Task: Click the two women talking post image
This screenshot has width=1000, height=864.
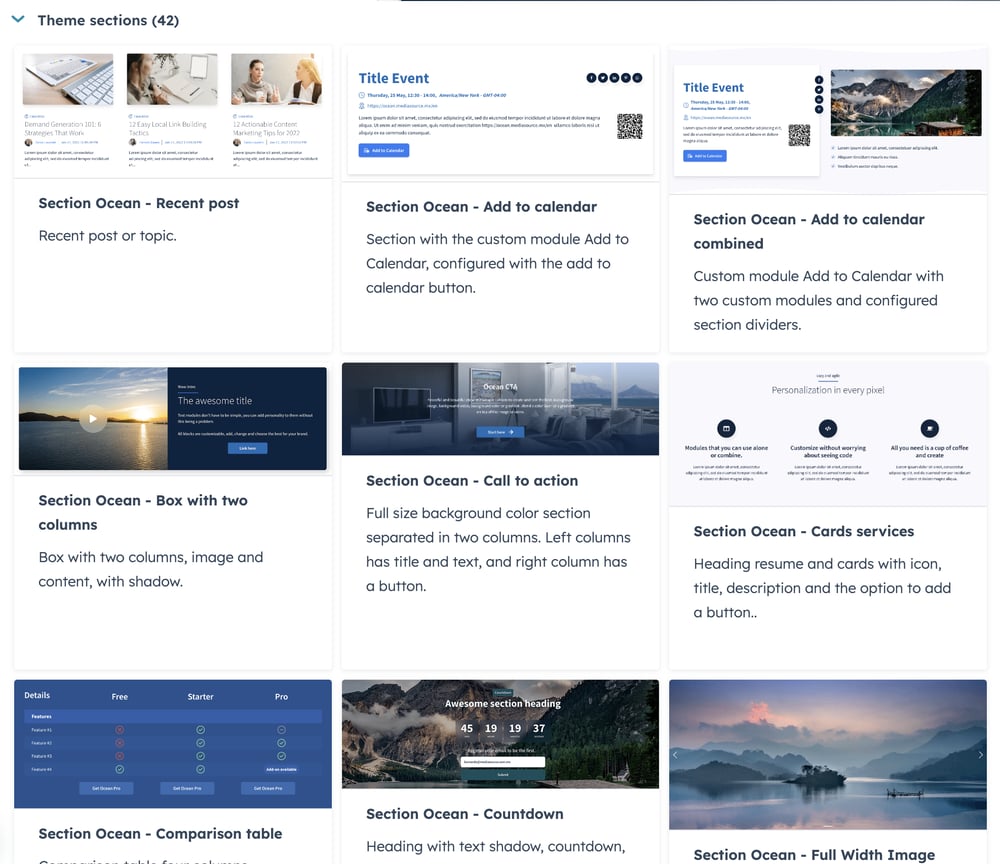Action: coord(276,79)
